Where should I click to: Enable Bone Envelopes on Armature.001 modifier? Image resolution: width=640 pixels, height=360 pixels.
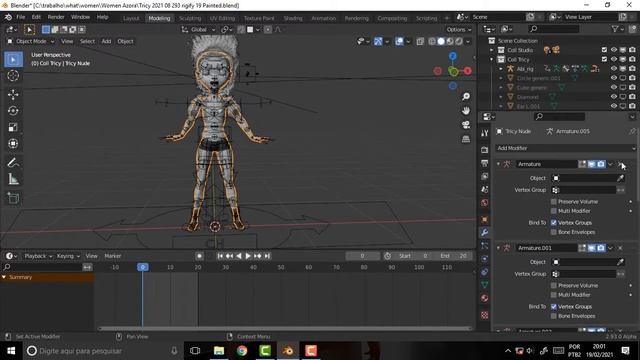click(553, 316)
